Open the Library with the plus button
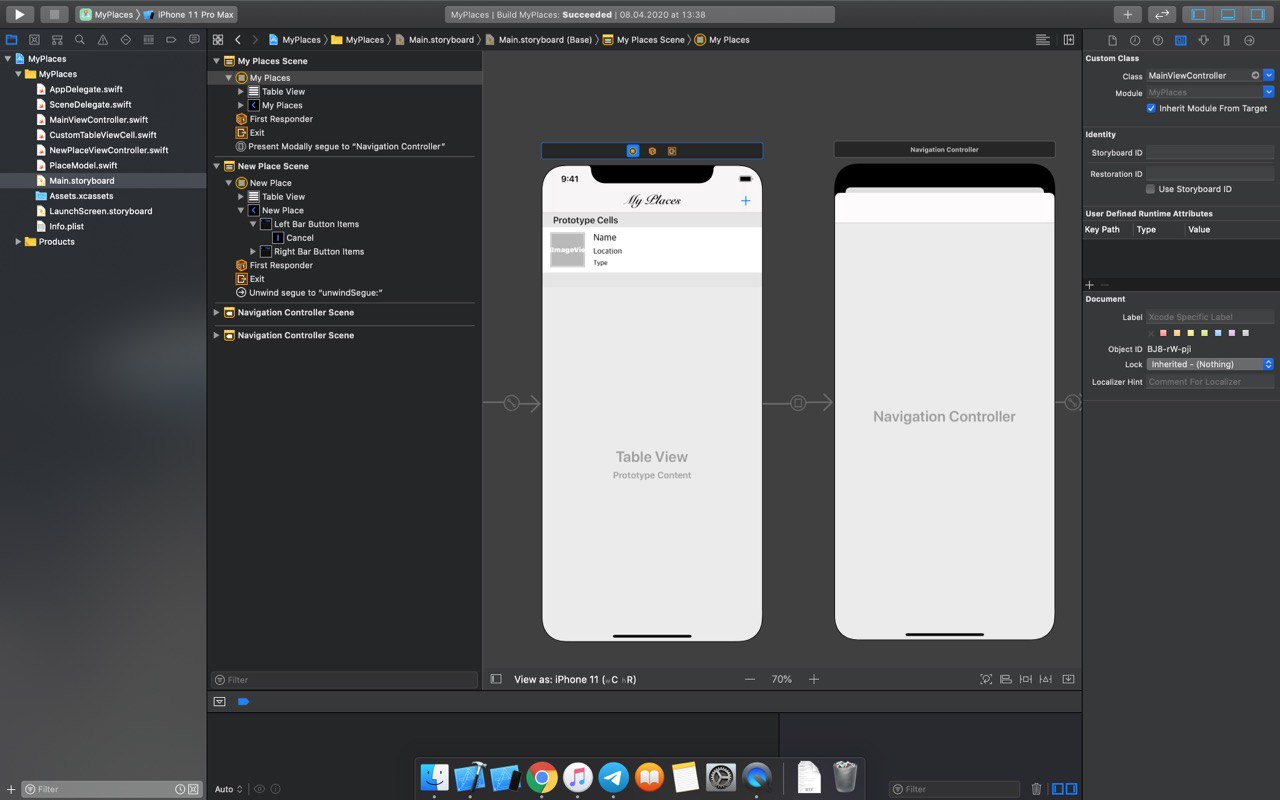1280x800 pixels. [x=1127, y=14]
